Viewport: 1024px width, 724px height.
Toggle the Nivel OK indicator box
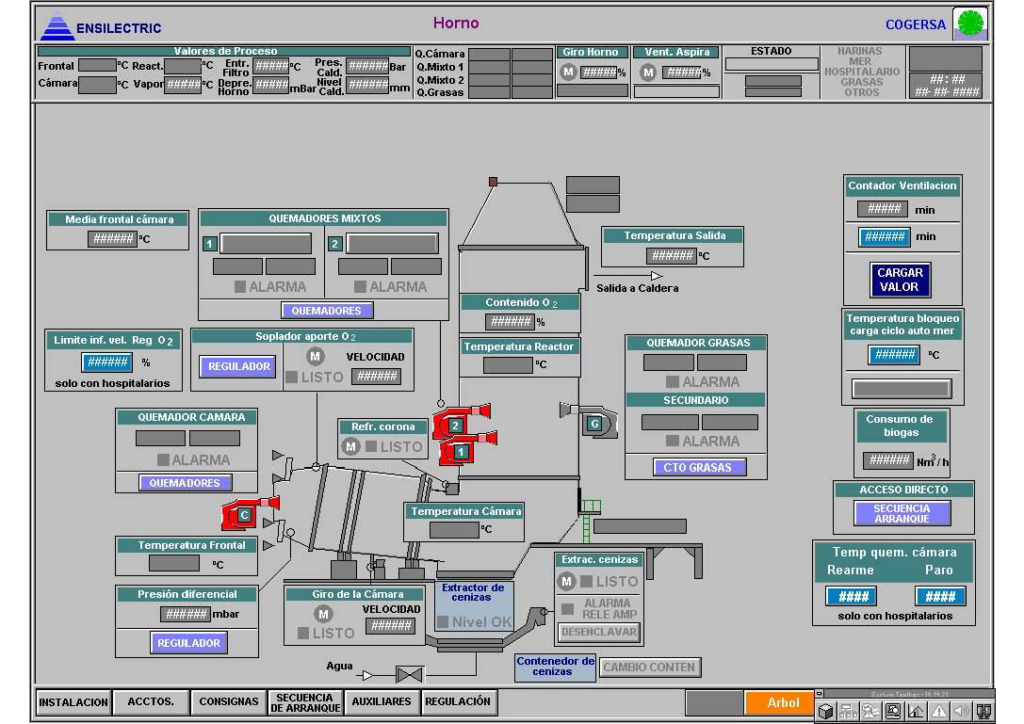point(443,622)
